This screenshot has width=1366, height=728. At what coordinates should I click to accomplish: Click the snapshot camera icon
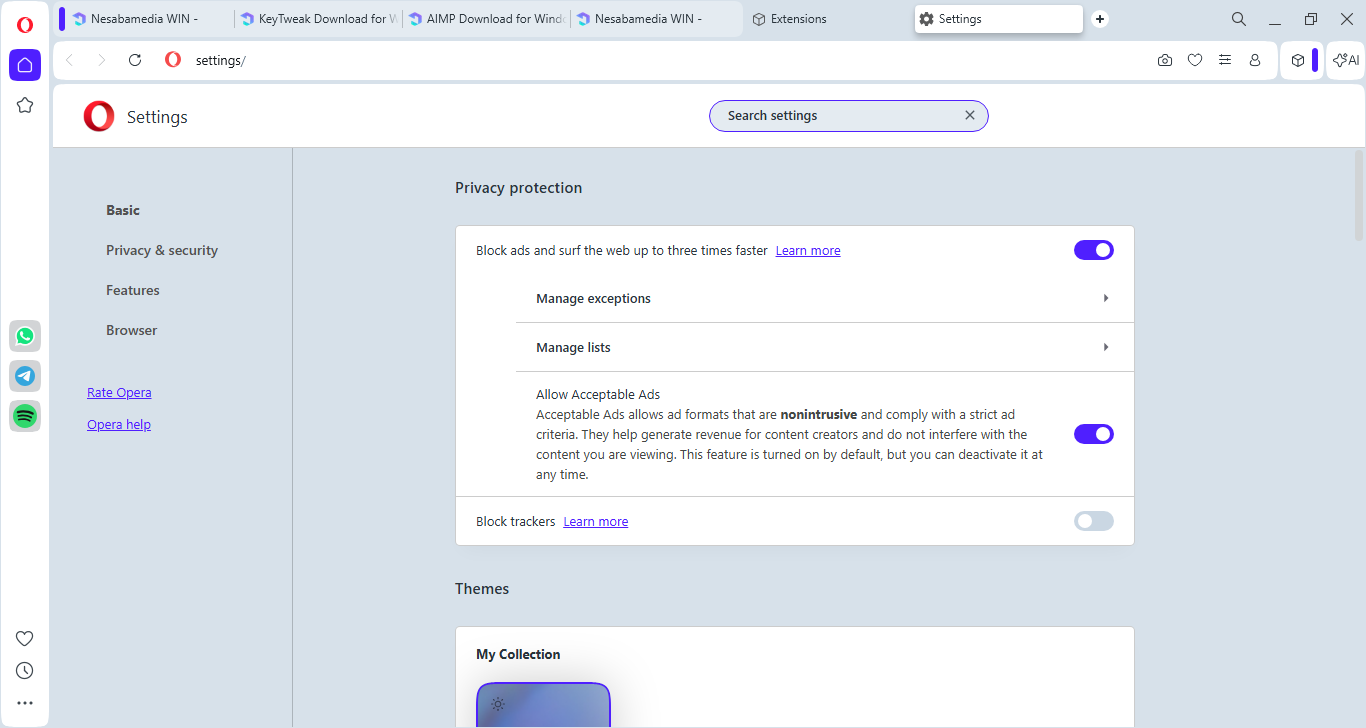tap(1165, 60)
